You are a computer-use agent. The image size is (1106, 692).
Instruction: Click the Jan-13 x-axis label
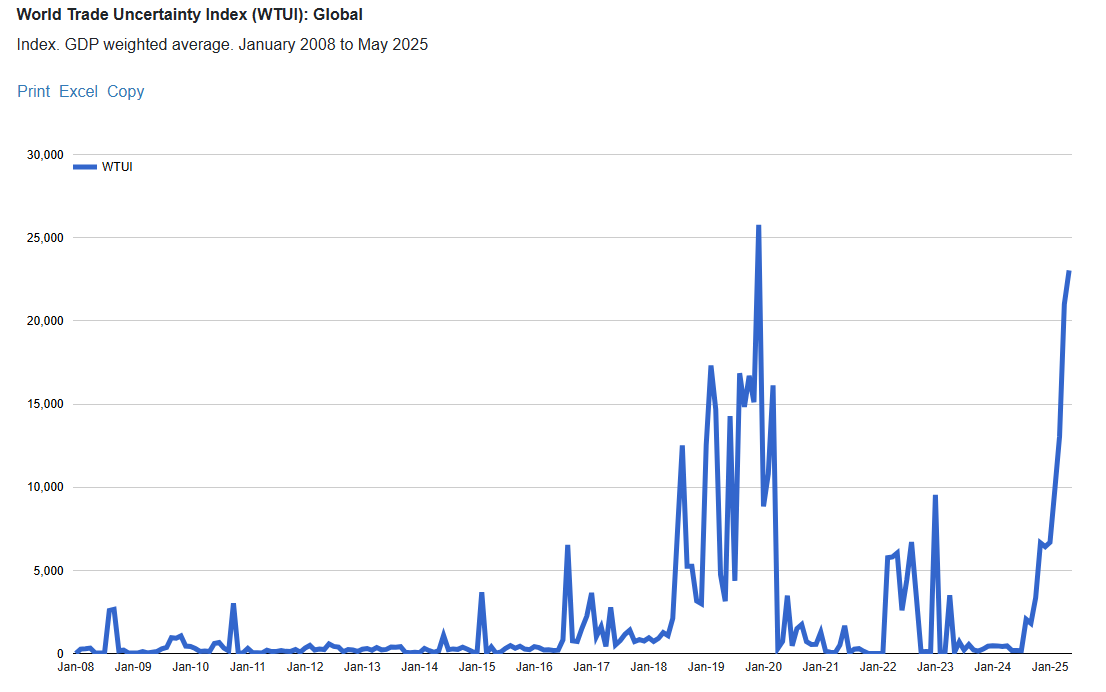coord(362,667)
